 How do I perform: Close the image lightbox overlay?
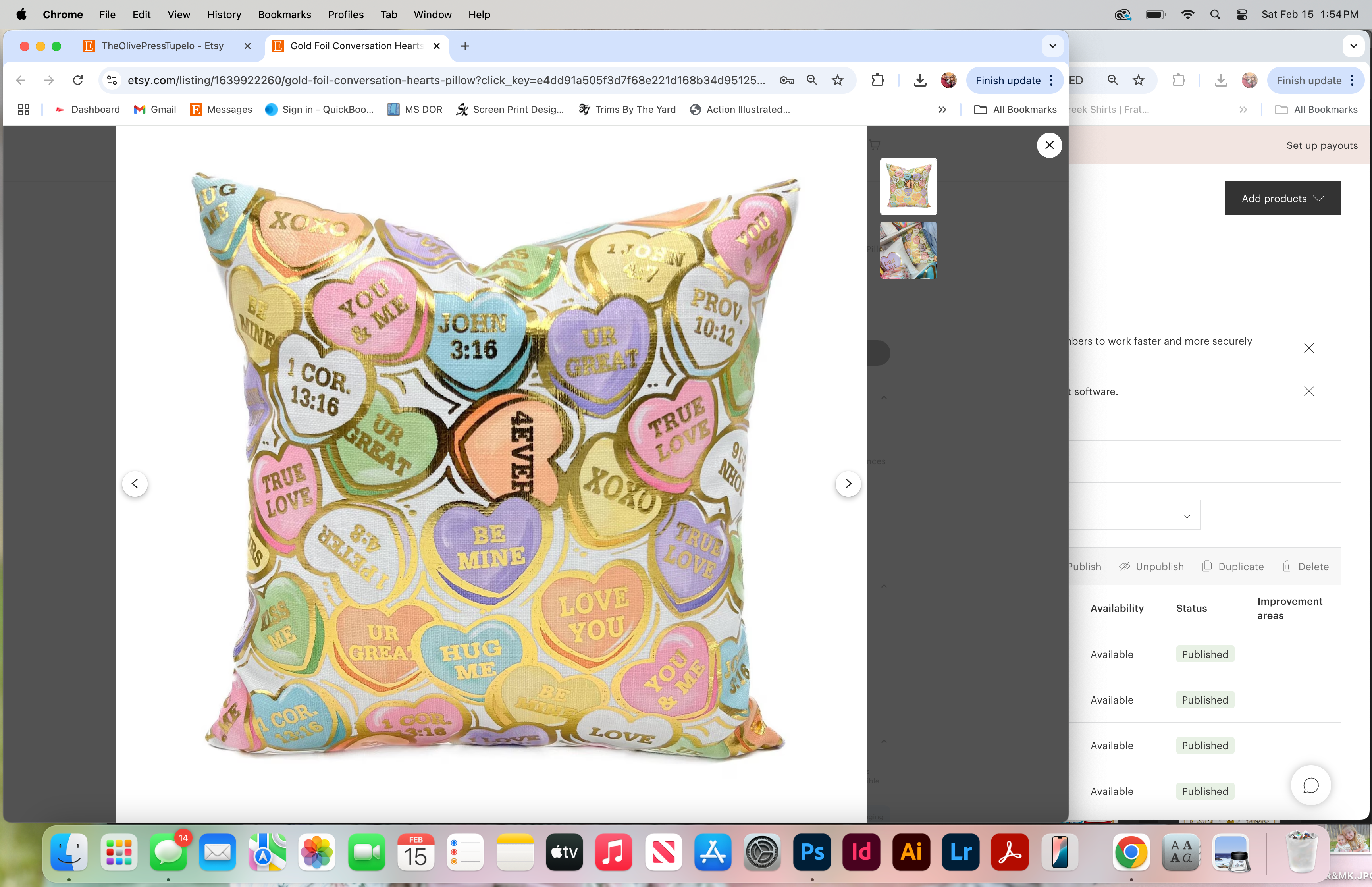1049,145
